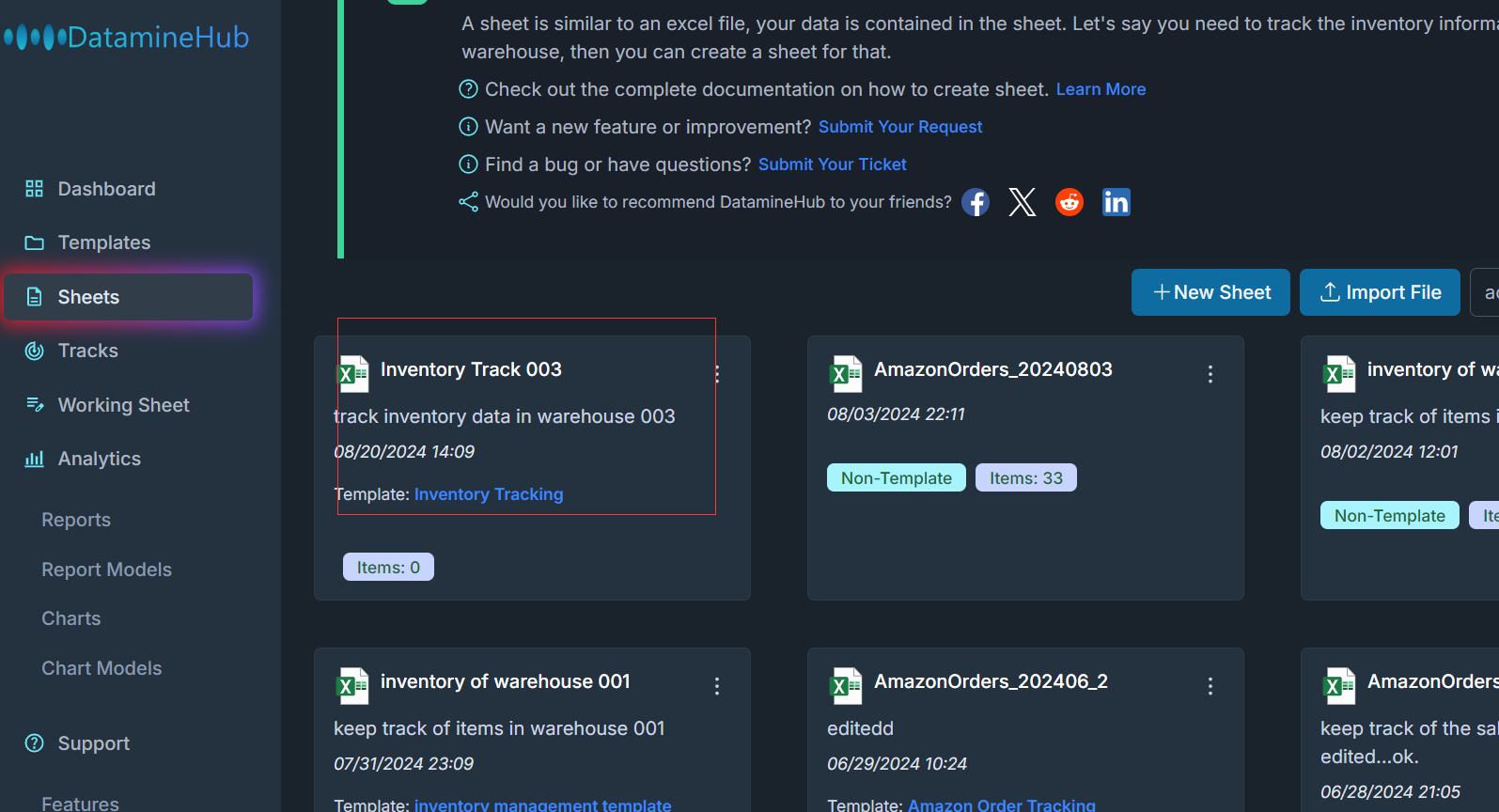Click the Excel icon of AmazonOrders_202406_2
Screen dimensions: 1499x812
pyautogui.click(x=846, y=686)
